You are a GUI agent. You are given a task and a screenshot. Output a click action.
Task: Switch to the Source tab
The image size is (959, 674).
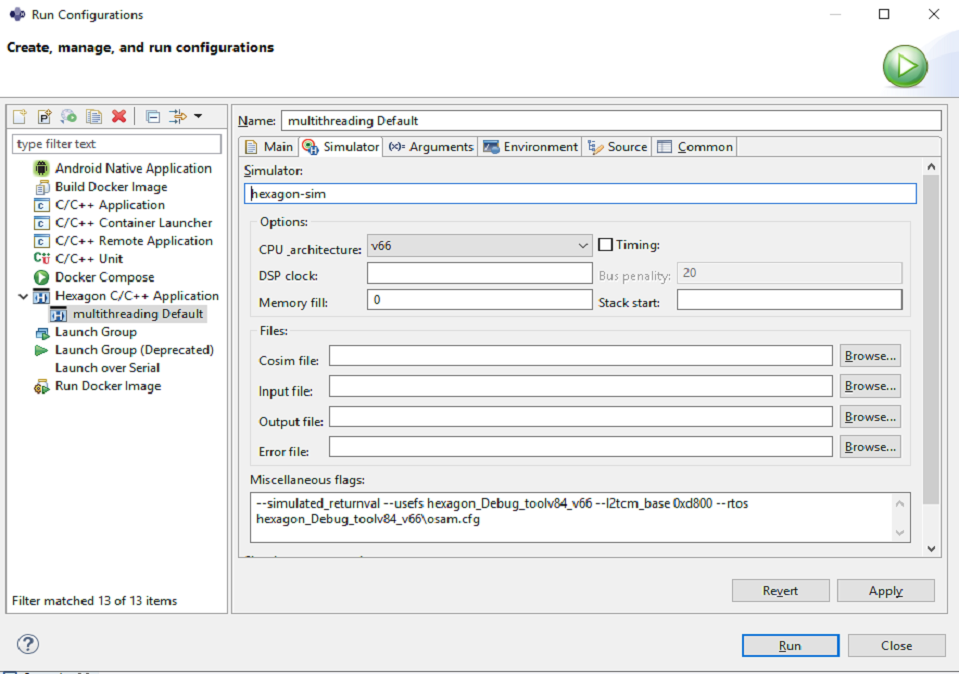pos(618,147)
